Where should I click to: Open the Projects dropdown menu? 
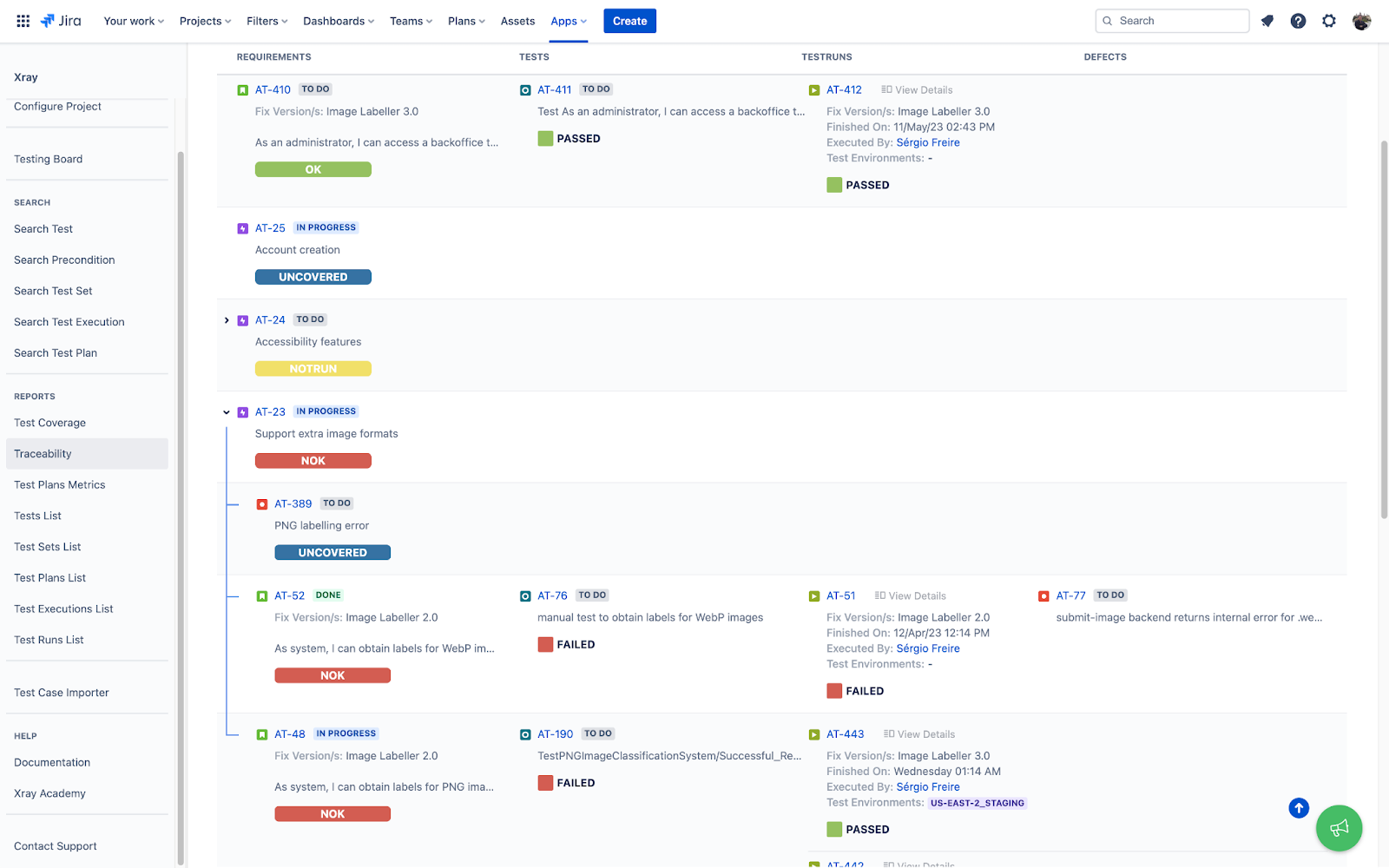pos(205,21)
